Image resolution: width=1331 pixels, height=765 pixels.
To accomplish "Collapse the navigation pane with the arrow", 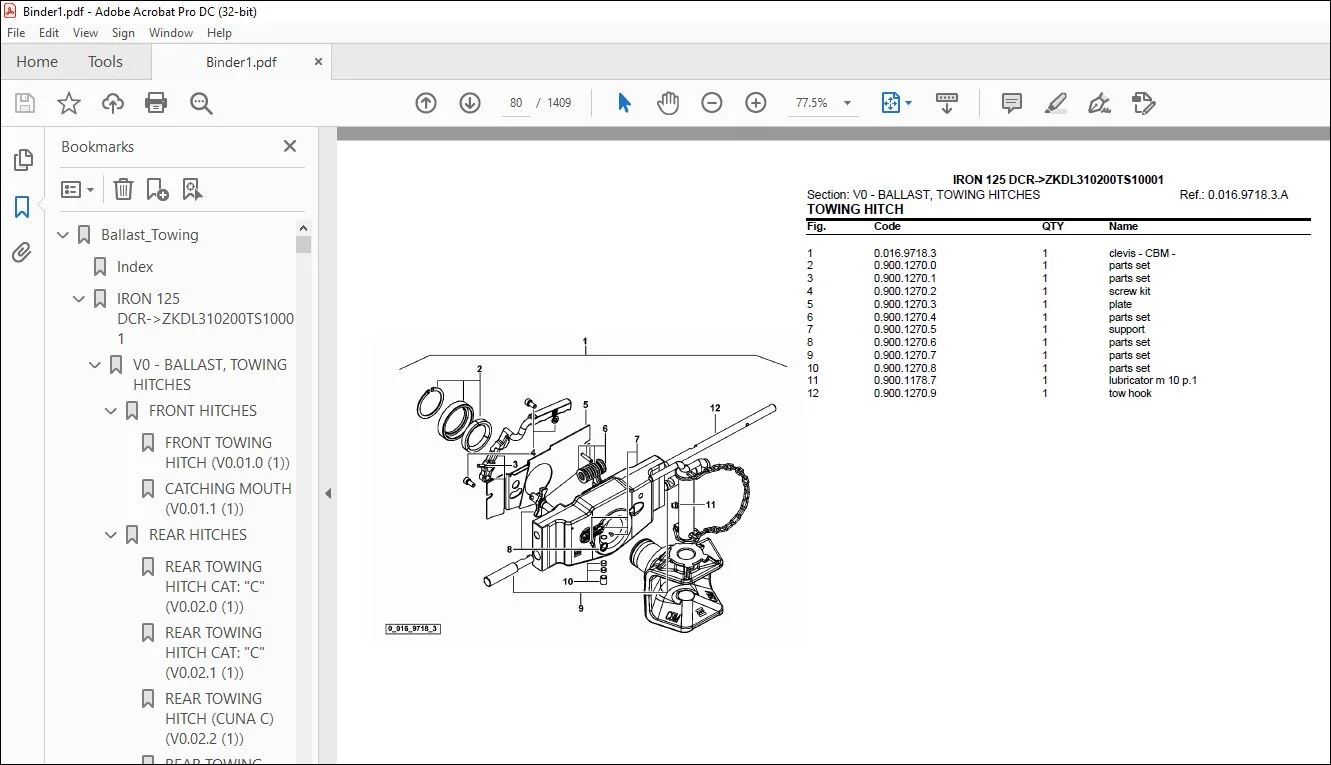I will click(327, 493).
